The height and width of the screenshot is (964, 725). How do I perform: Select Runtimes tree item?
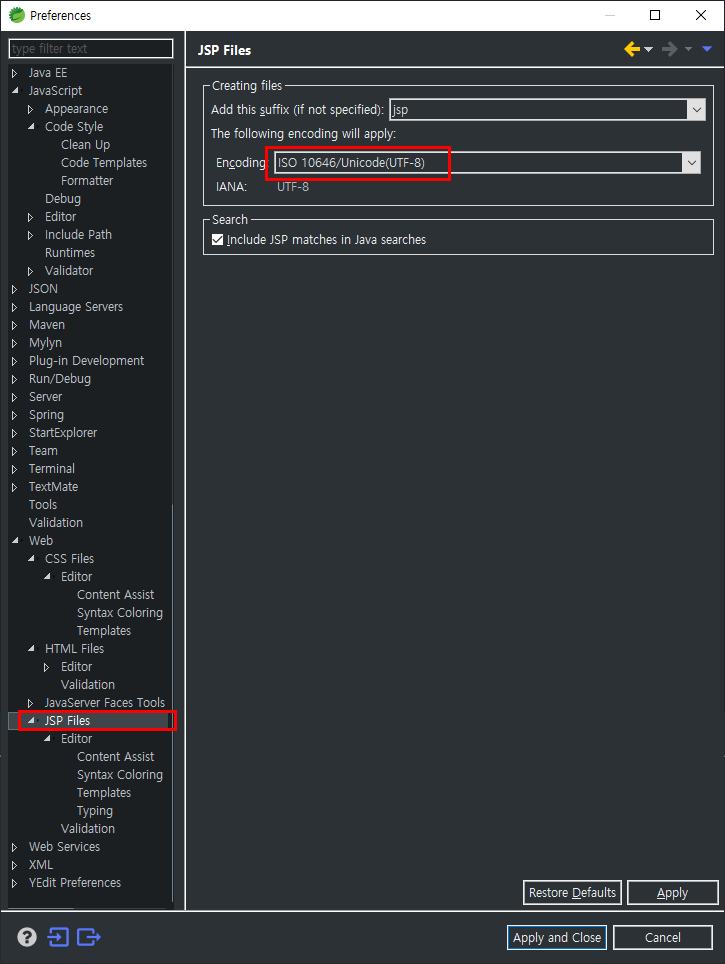pyautogui.click(x=69, y=253)
